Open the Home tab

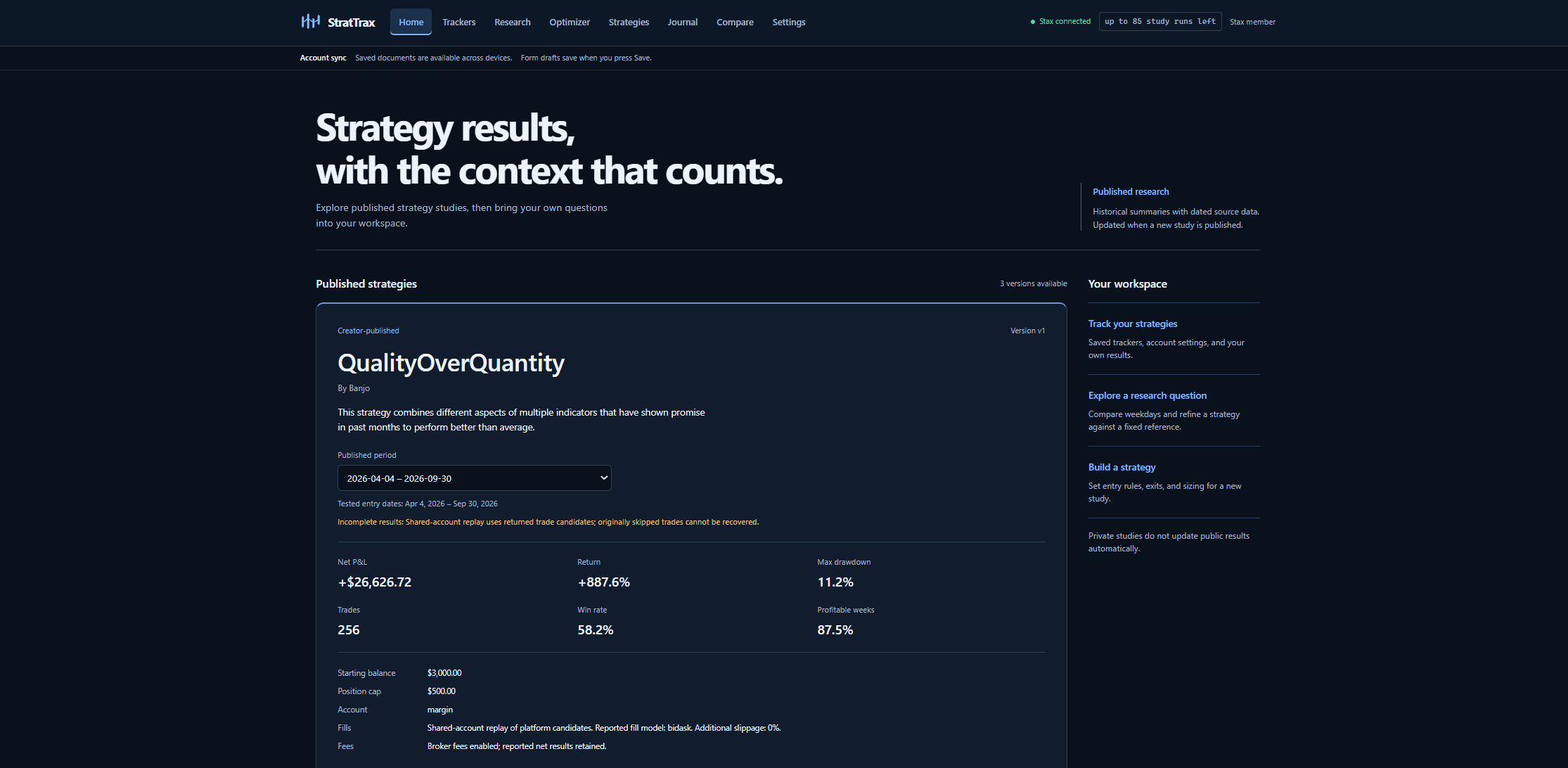[x=411, y=22]
